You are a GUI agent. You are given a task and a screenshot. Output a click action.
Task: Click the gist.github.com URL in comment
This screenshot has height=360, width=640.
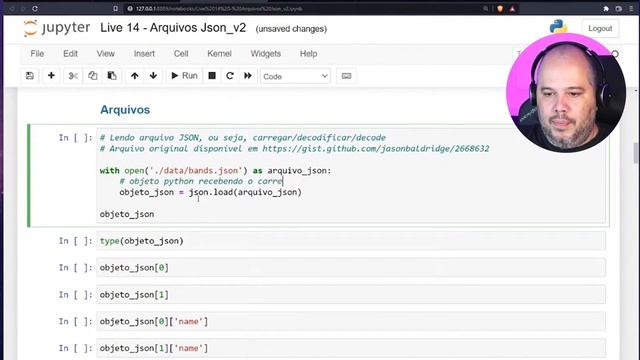click(x=376, y=149)
